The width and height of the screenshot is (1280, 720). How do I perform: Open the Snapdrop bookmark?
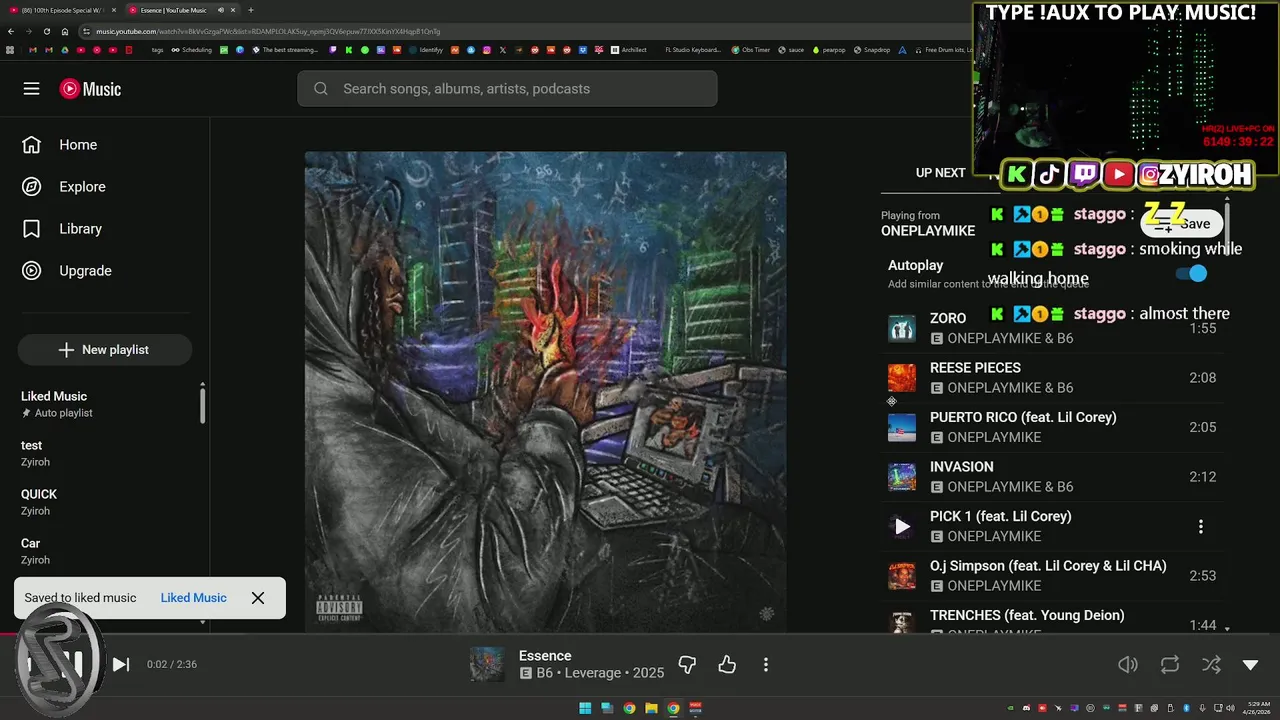click(x=871, y=50)
